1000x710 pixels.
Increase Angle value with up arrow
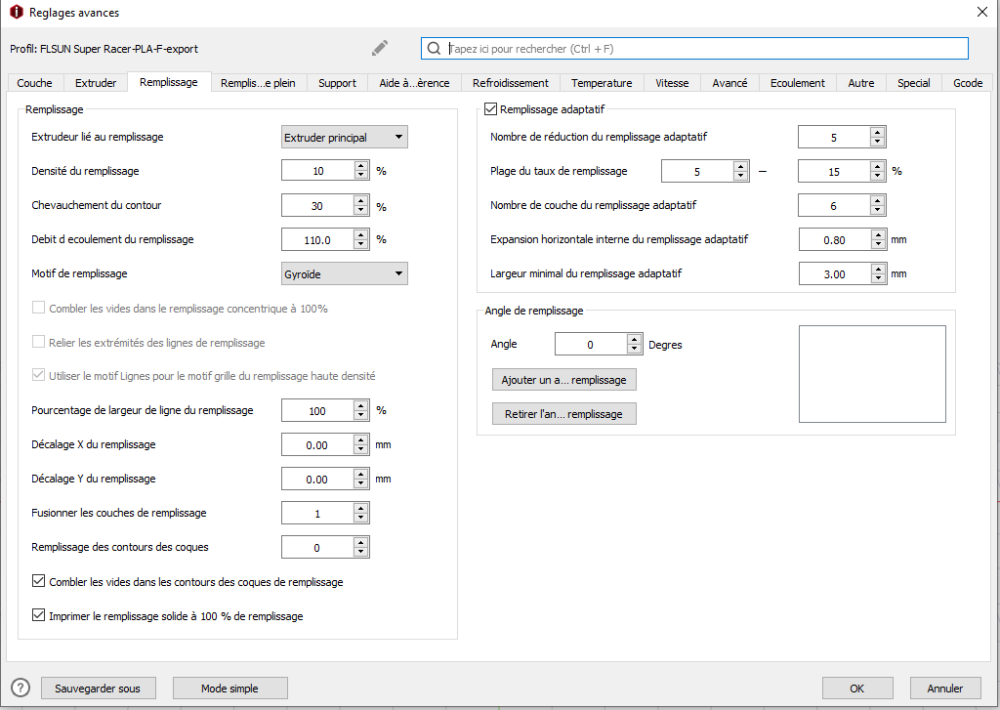pos(634,339)
